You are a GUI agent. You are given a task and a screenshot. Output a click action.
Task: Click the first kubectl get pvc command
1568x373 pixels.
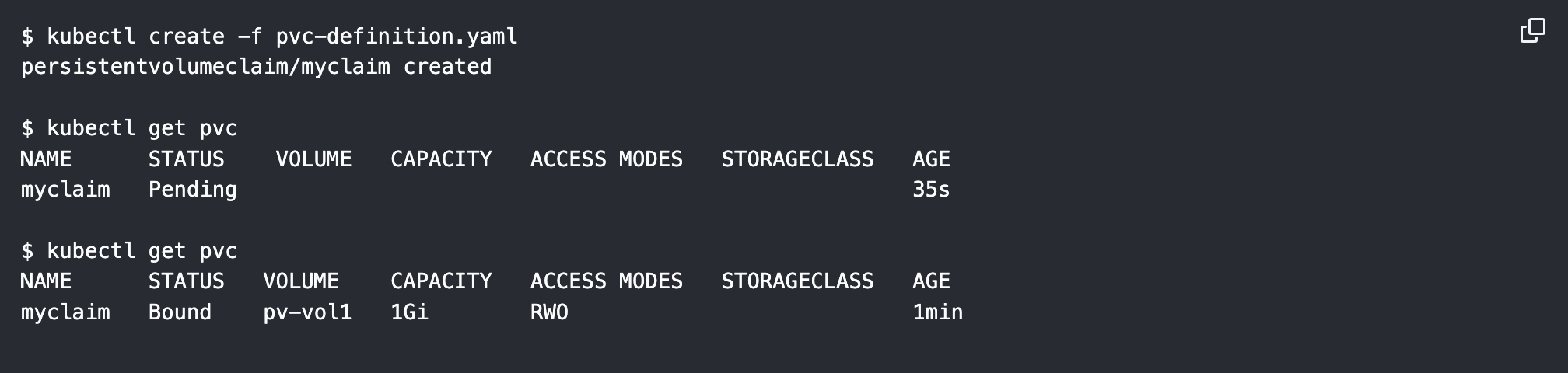click(x=129, y=128)
